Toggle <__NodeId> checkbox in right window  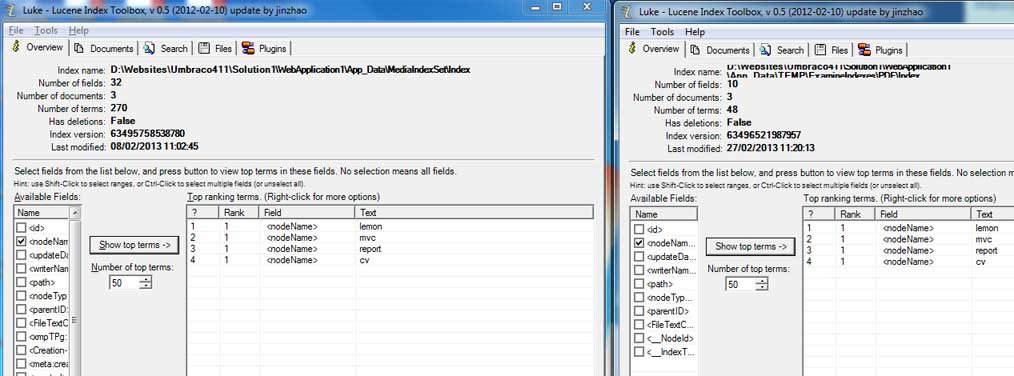pyautogui.click(x=639, y=338)
